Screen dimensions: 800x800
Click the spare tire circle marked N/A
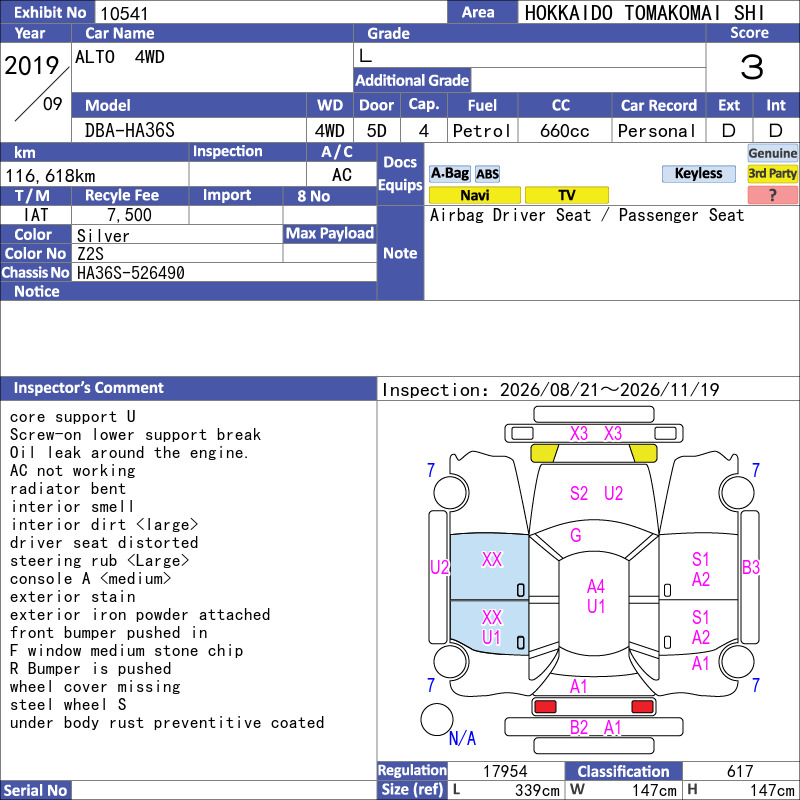point(437,719)
